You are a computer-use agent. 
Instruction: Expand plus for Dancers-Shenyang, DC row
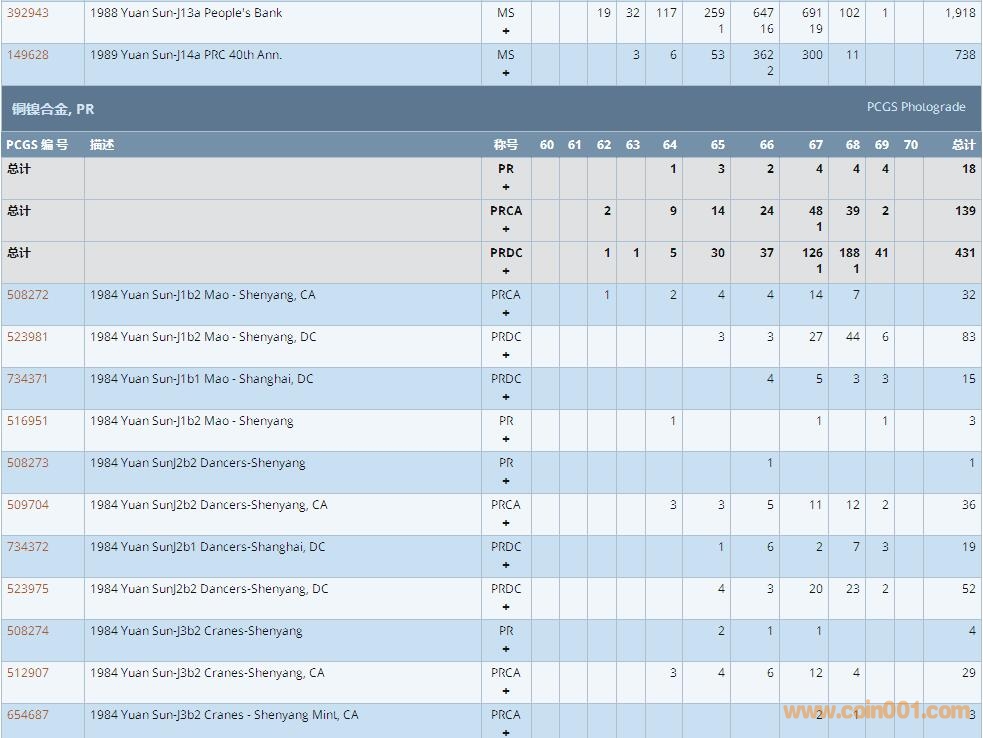click(506, 607)
